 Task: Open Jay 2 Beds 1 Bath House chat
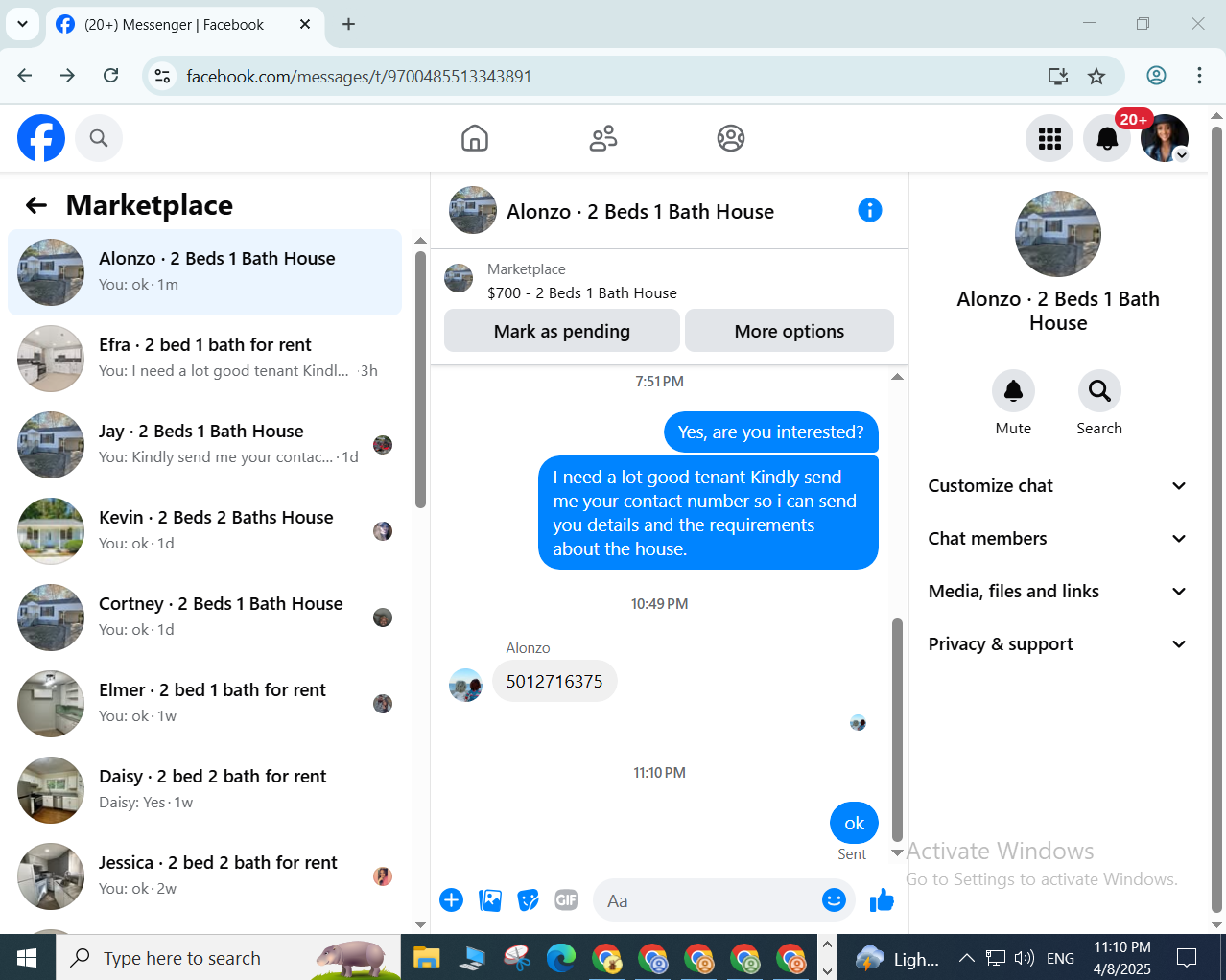click(204, 445)
